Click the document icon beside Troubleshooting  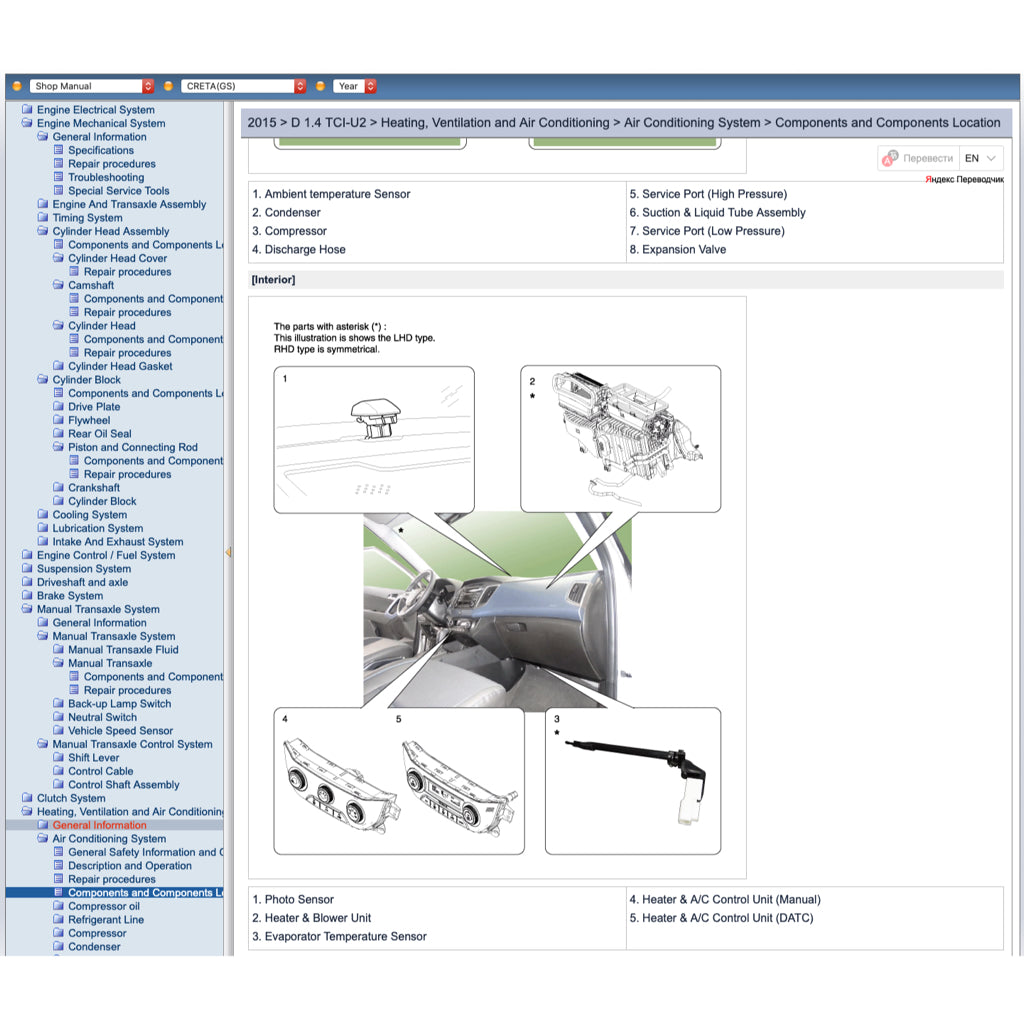pyautogui.click(x=59, y=177)
